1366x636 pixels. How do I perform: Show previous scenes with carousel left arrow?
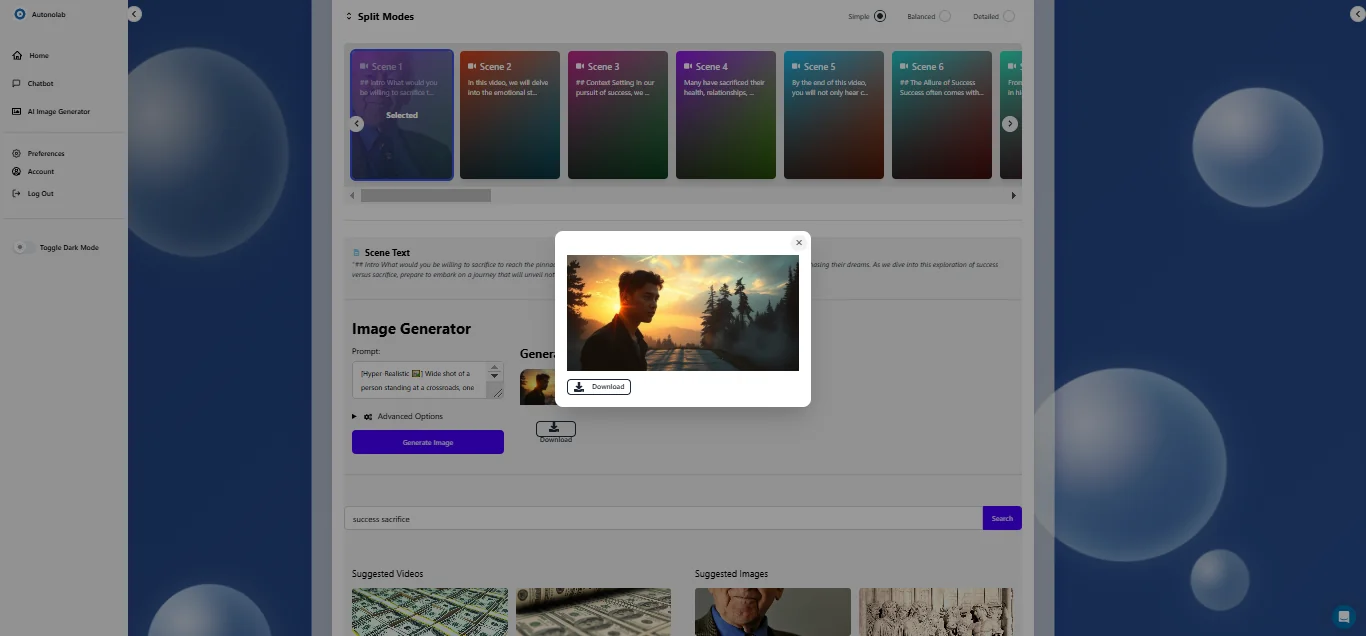click(356, 124)
